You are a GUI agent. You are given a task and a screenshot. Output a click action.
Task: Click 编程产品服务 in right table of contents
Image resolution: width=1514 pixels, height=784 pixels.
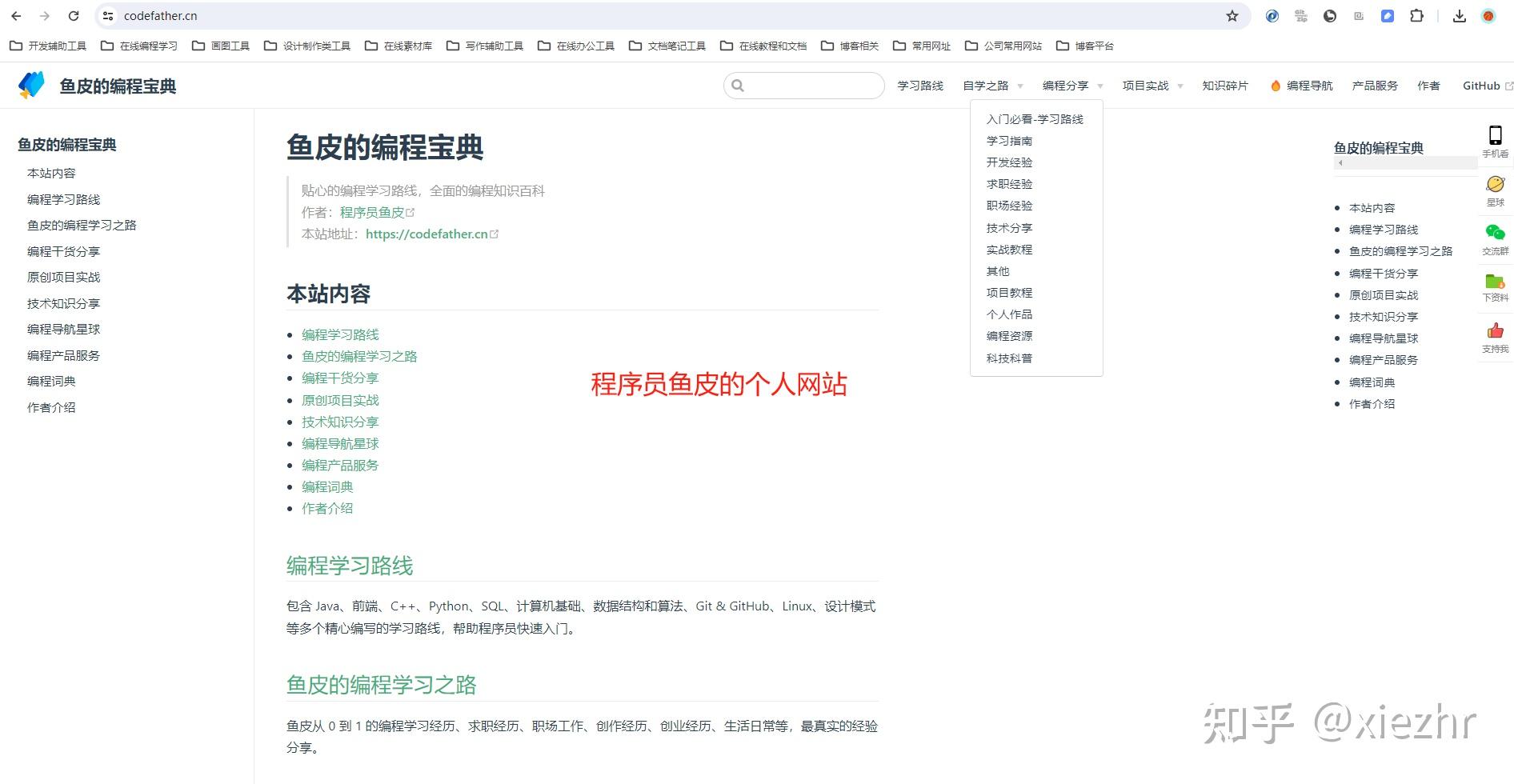pos(1383,360)
